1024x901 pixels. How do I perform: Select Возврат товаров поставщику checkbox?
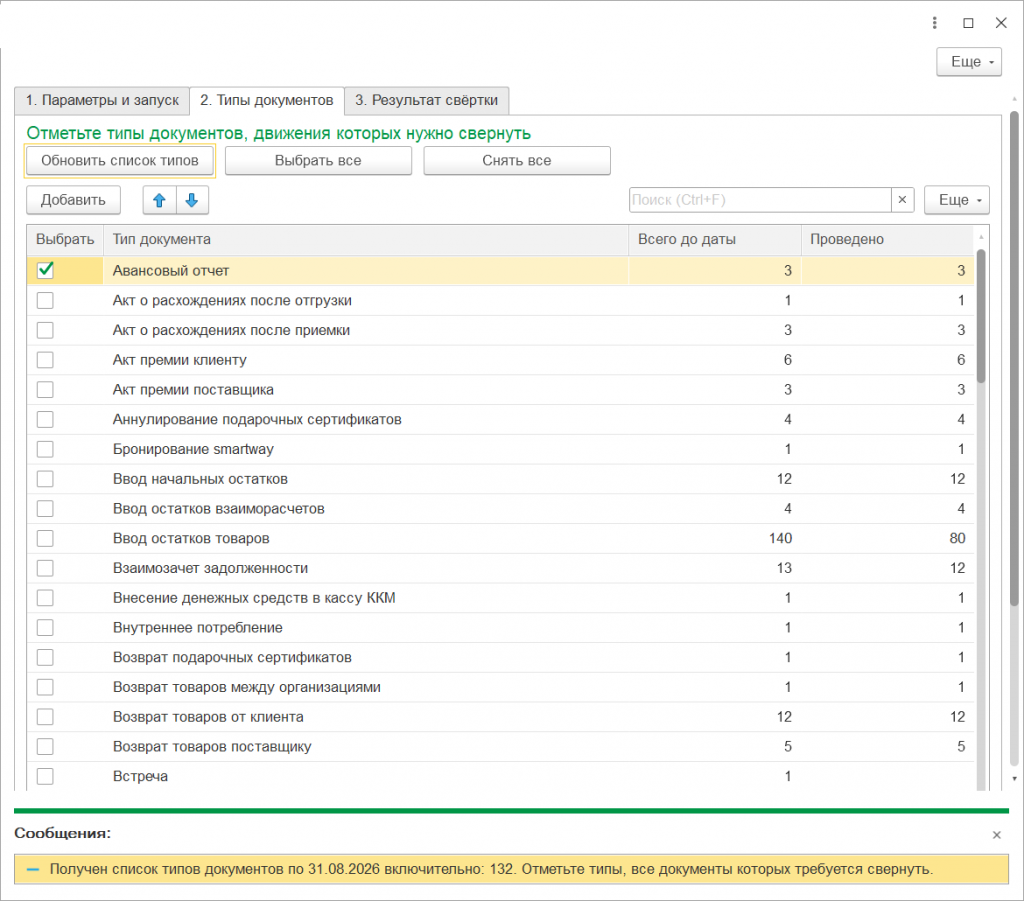45,746
